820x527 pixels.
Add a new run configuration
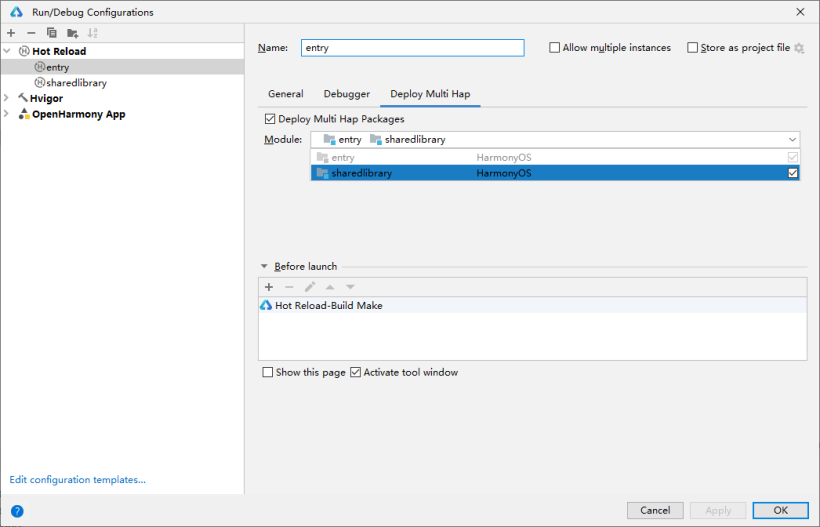click(x=11, y=33)
